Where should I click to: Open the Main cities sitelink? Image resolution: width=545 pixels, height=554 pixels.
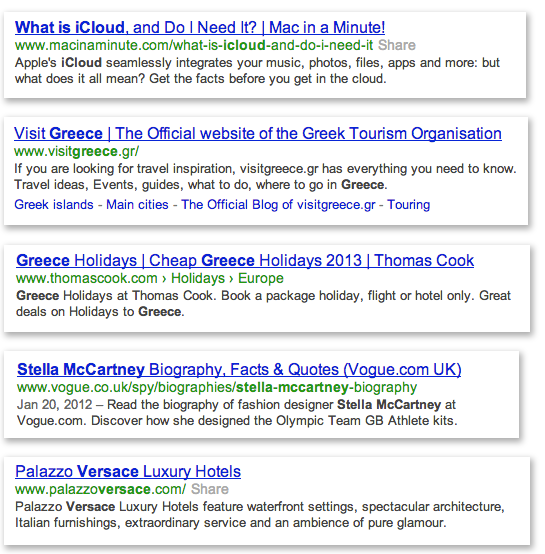[137, 205]
